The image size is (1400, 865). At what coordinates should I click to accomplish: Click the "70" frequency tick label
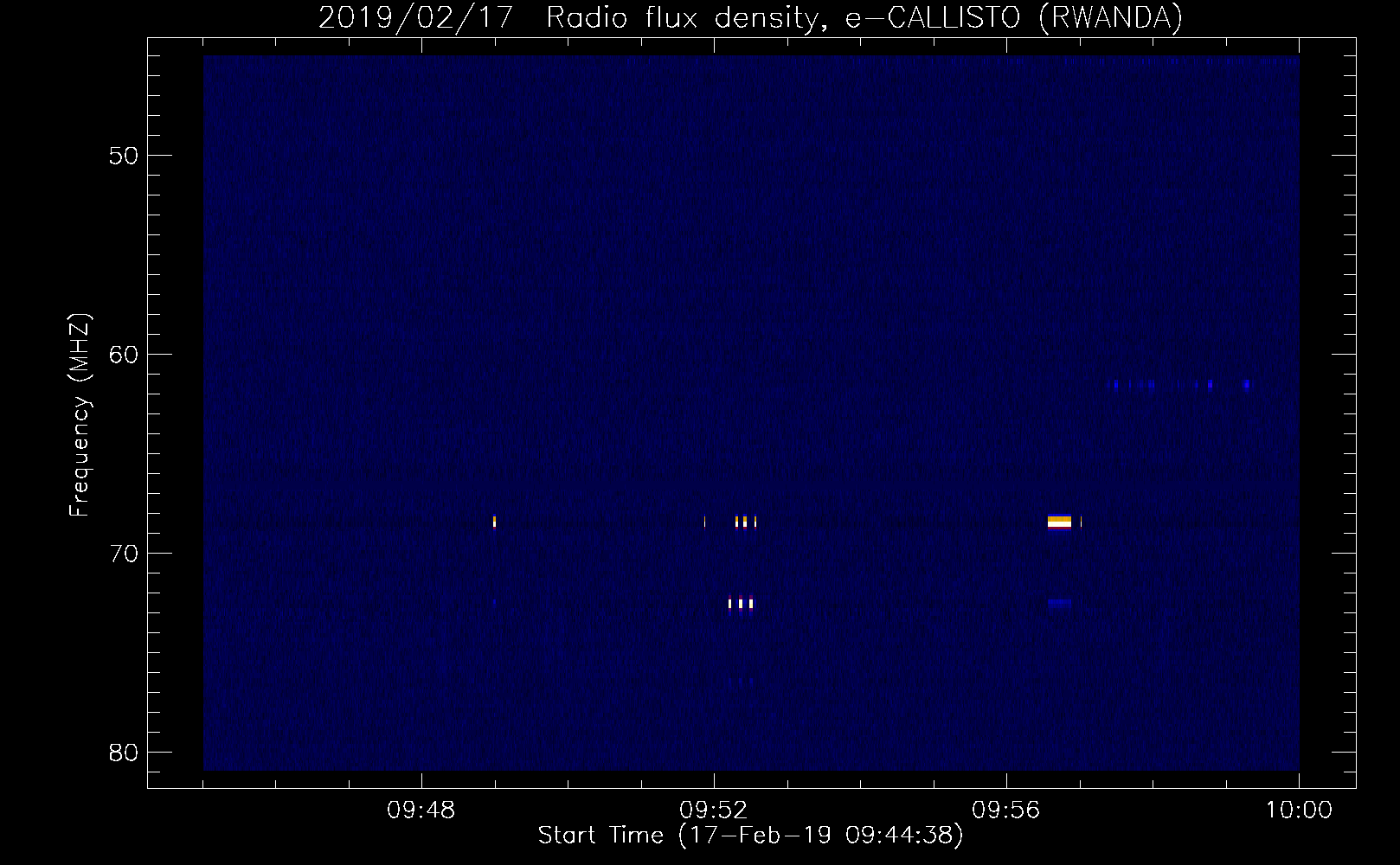coord(125,554)
